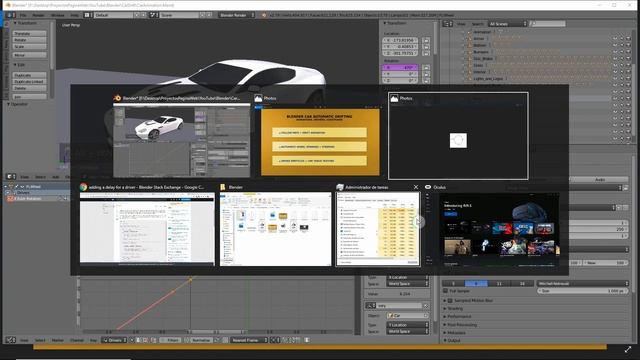Select Lights_and_Logos in the outliner
This screenshot has width=640, height=360.
pos(487,78)
